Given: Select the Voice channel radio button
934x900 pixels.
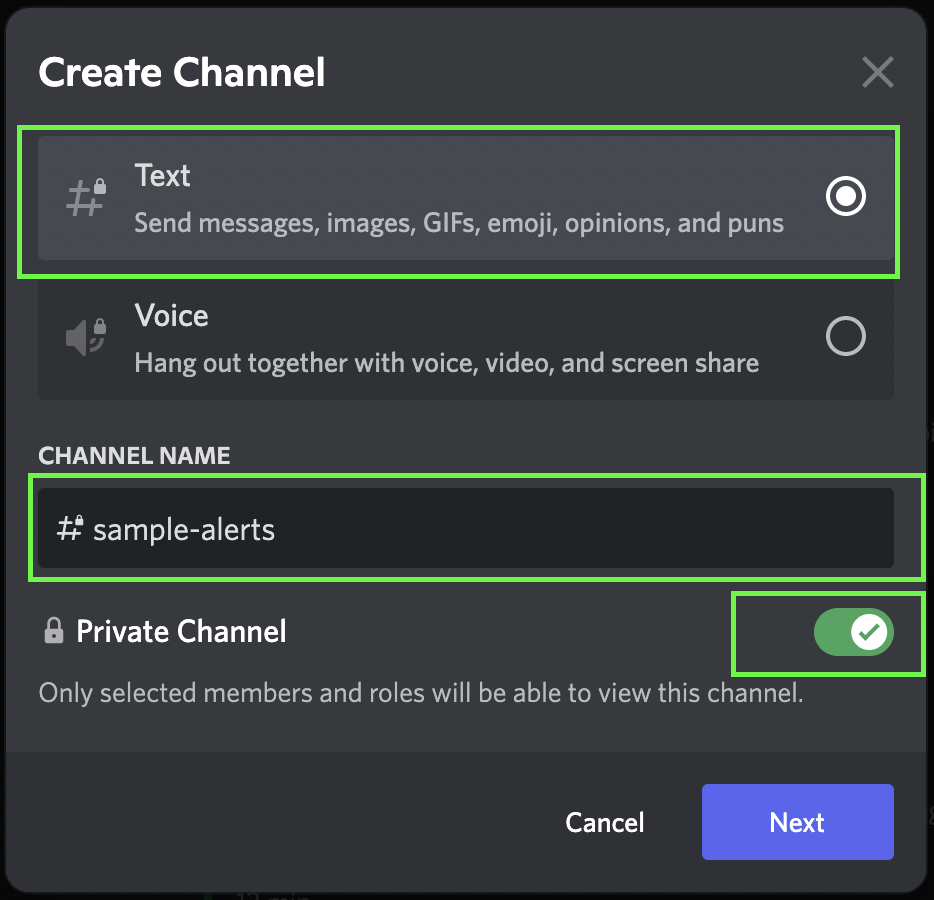Looking at the screenshot, I should [x=845, y=336].
